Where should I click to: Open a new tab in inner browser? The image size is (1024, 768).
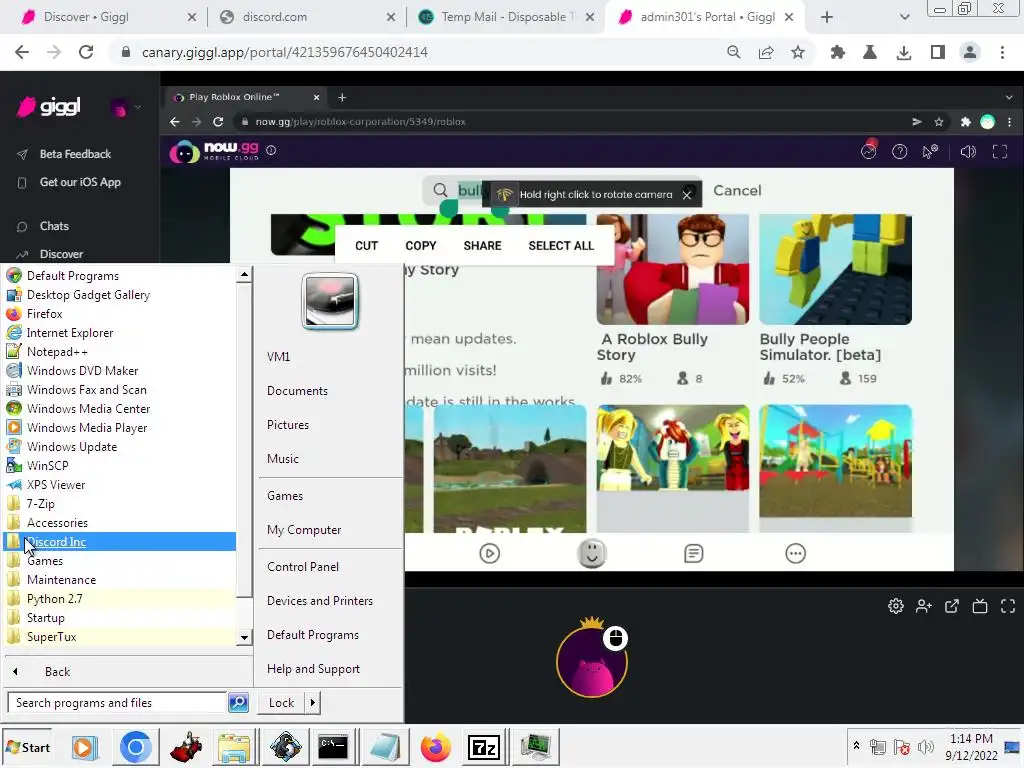click(342, 97)
